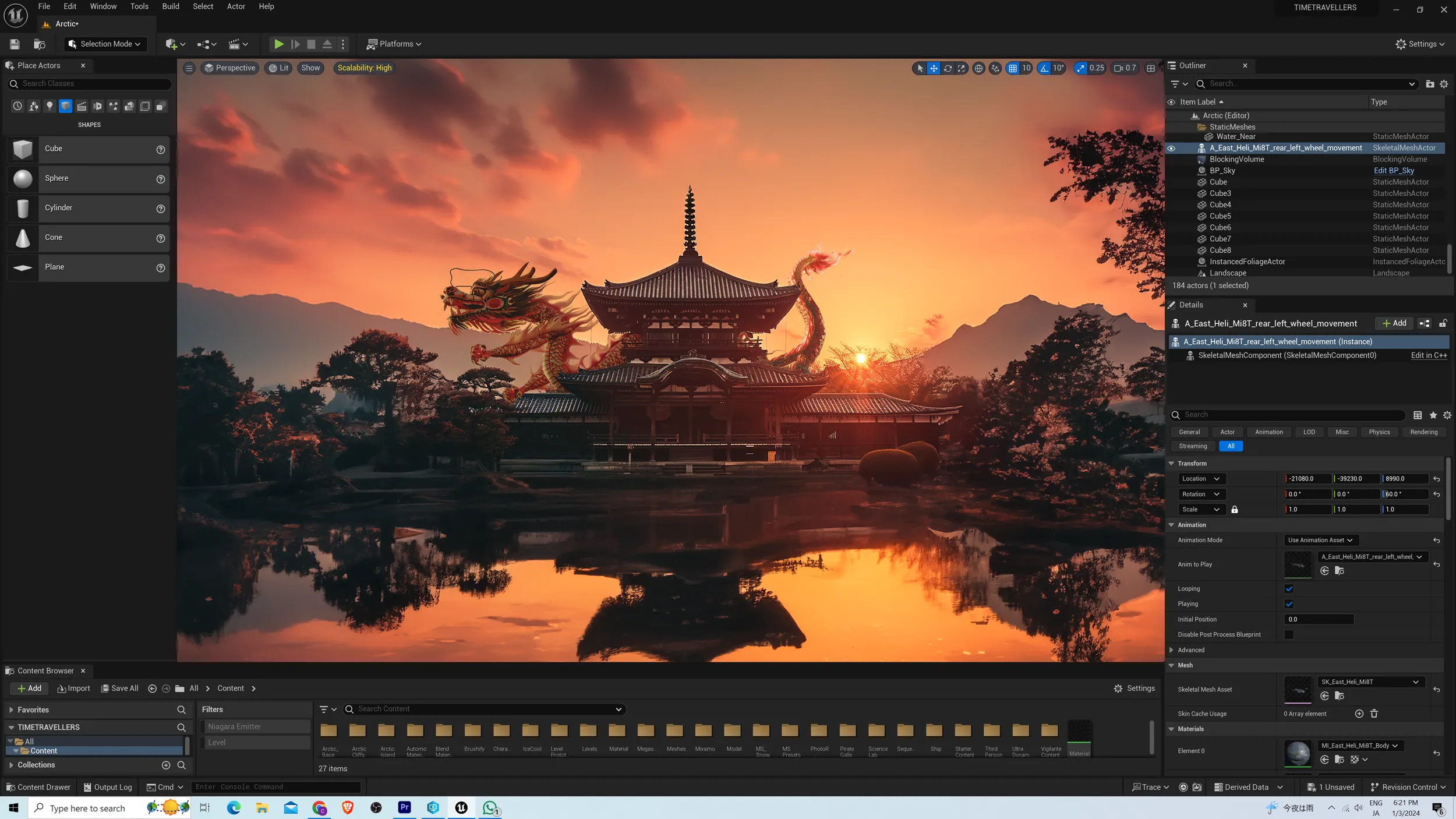Open the play options three-dot menu
This screenshot has height=819, width=1456.
(x=343, y=44)
